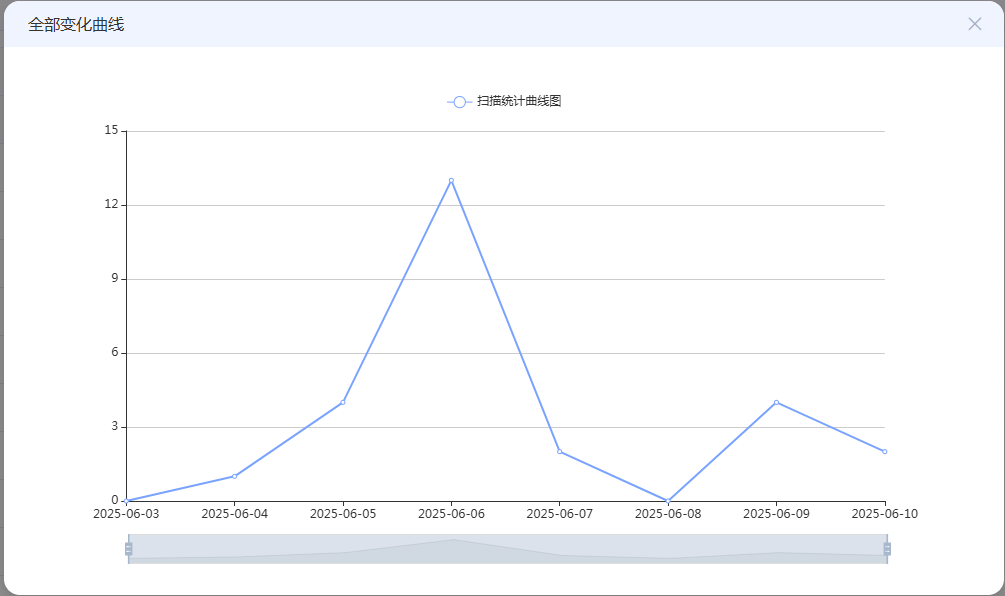Screen dimensions: 1005x596
Task: Select the 2025-06-07 data point
Action: coord(560,452)
